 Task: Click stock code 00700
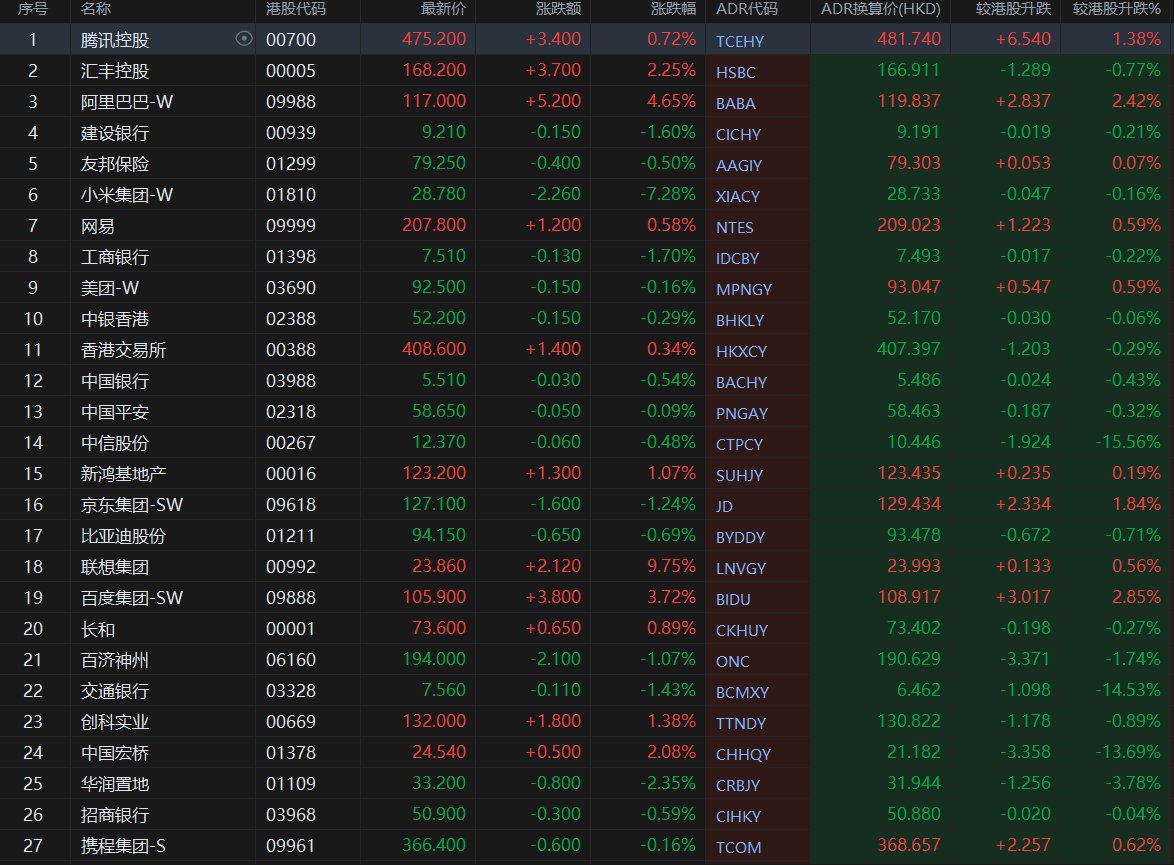pyautogui.click(x=291, y=40)
